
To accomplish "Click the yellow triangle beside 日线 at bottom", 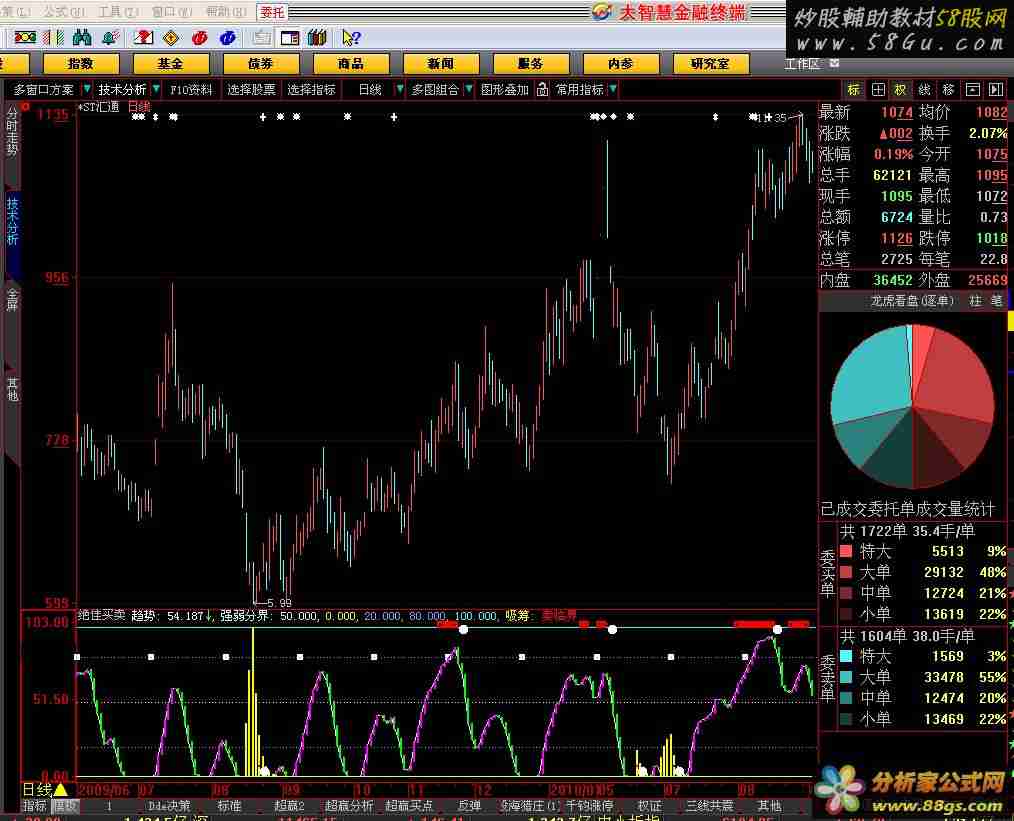I will click(x=61, y=789).
